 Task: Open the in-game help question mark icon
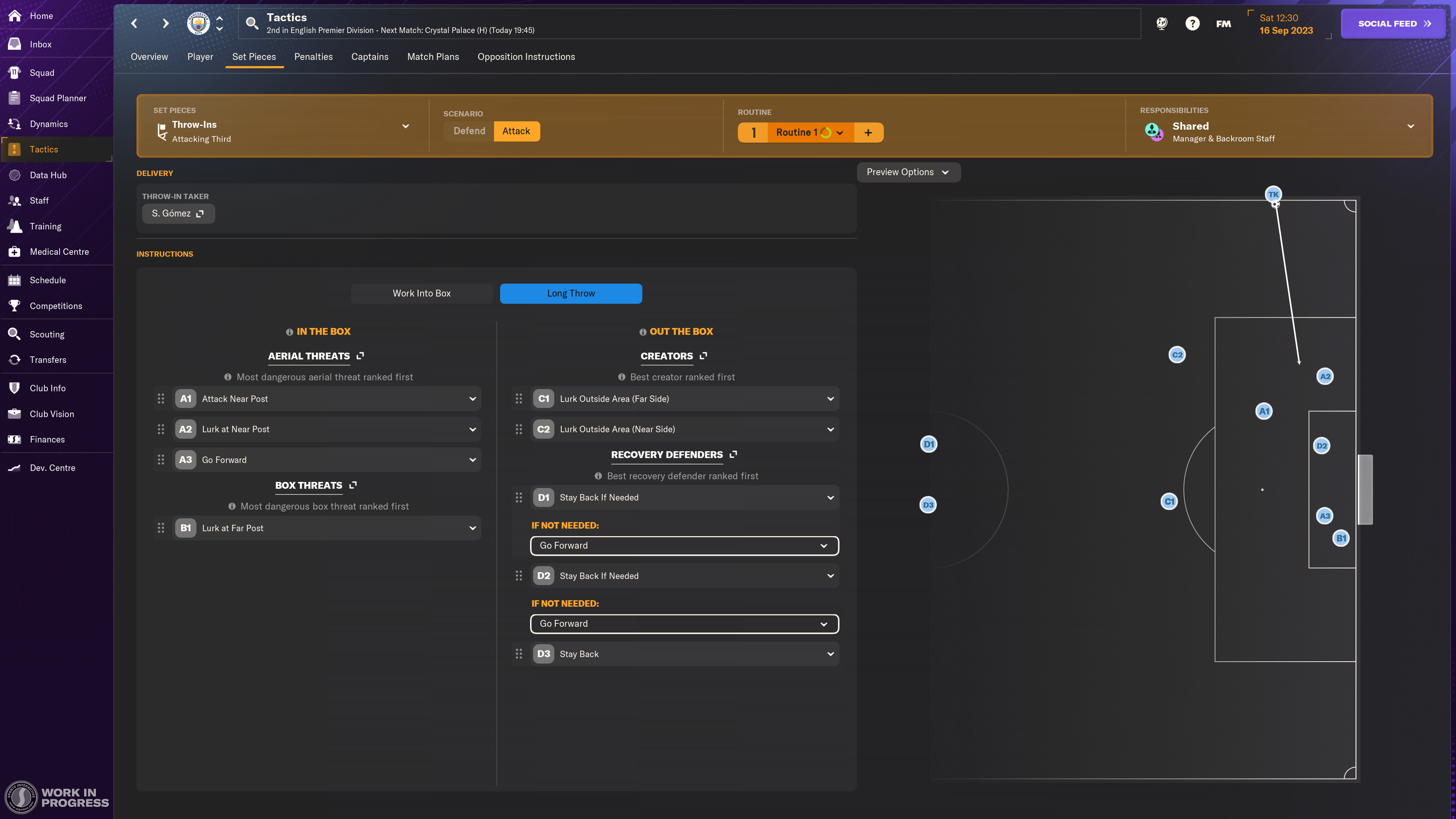coord(1192,23)
